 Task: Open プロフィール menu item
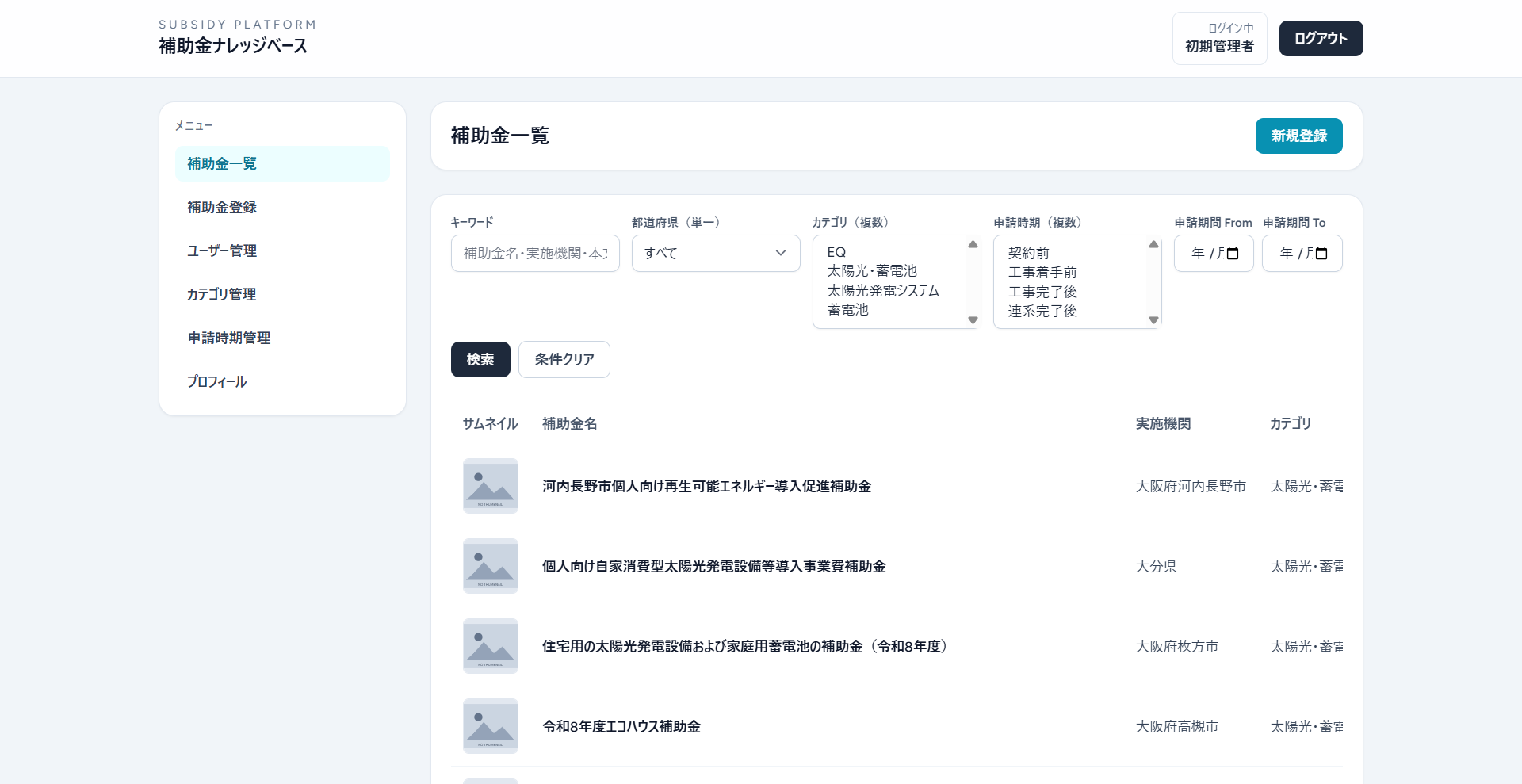(282, 381)
